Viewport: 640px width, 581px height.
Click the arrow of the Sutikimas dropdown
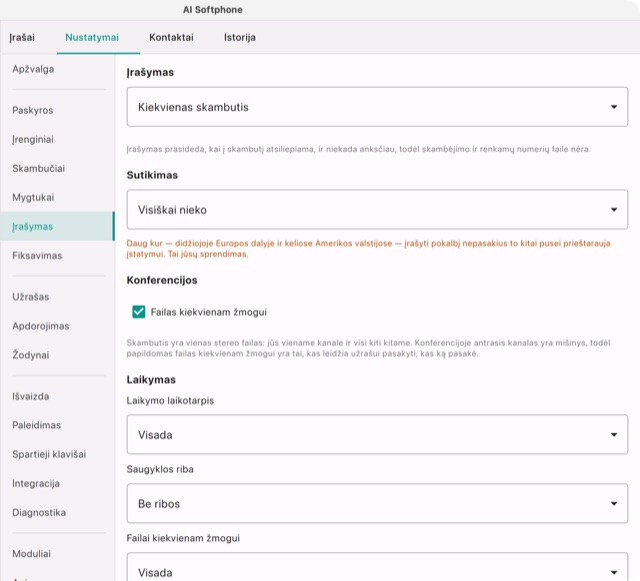point(613,209)
